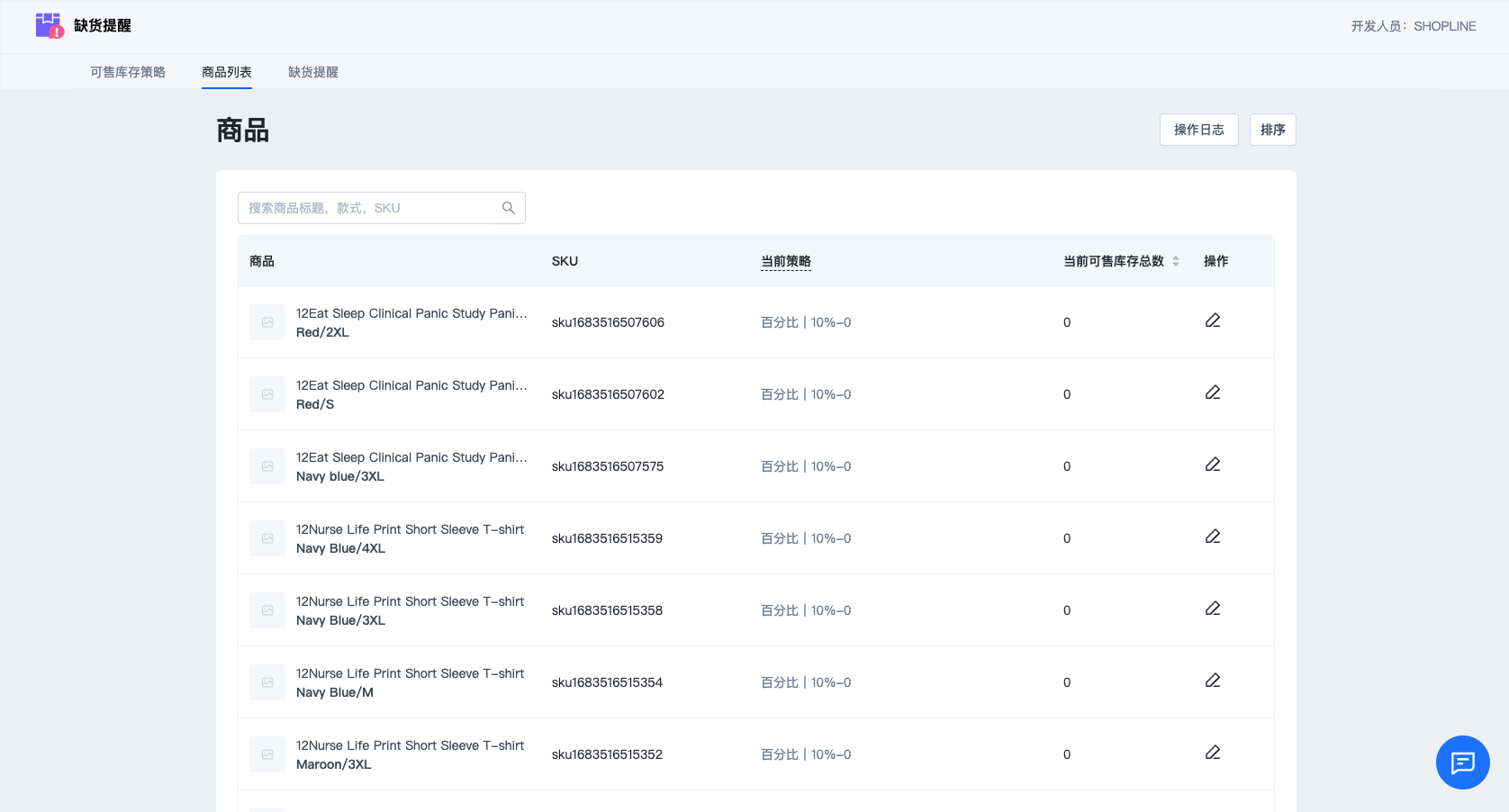This screenshot has height=812, width=1509.
Task: Click Nurse Life title for Maroon/3XL
Action: [410, 745]
